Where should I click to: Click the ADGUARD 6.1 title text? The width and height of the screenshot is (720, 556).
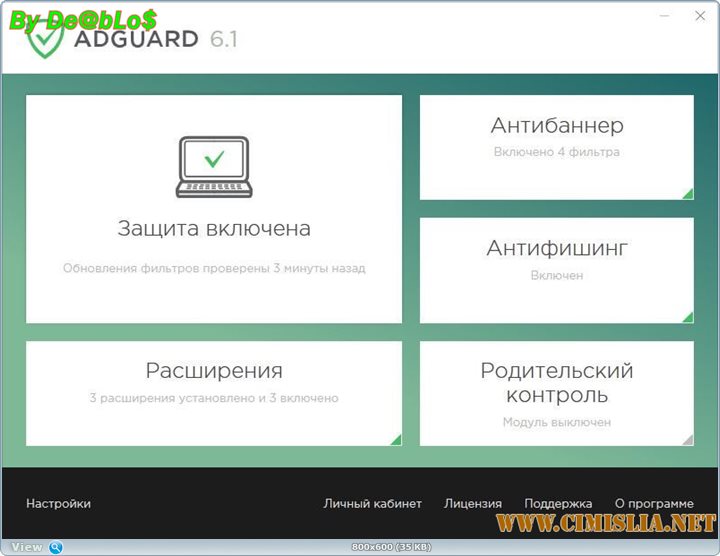156,39
